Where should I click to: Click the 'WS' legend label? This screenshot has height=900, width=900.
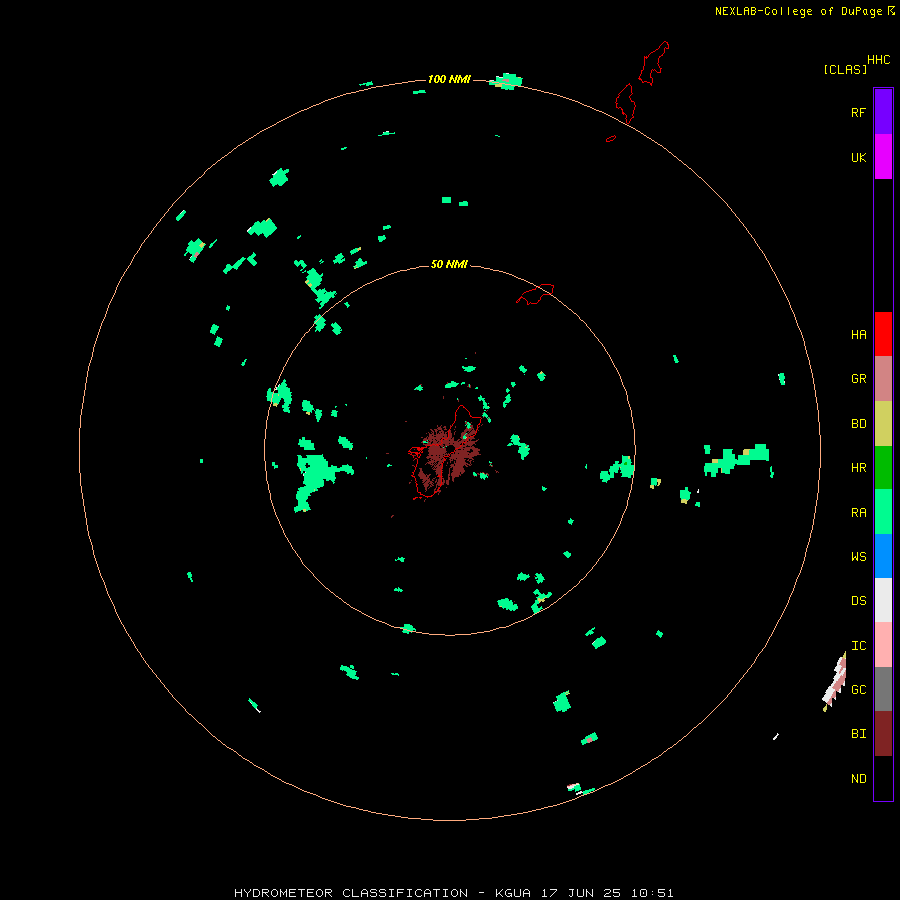858,557
